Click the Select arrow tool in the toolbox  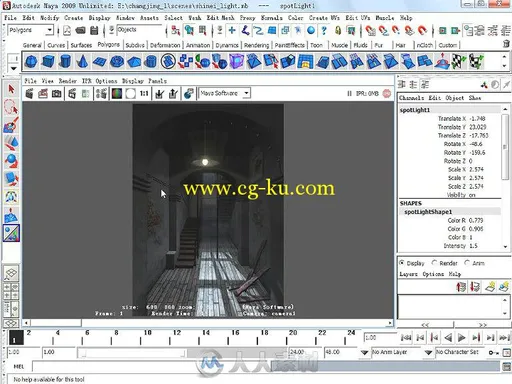click(x=11, y=89)
